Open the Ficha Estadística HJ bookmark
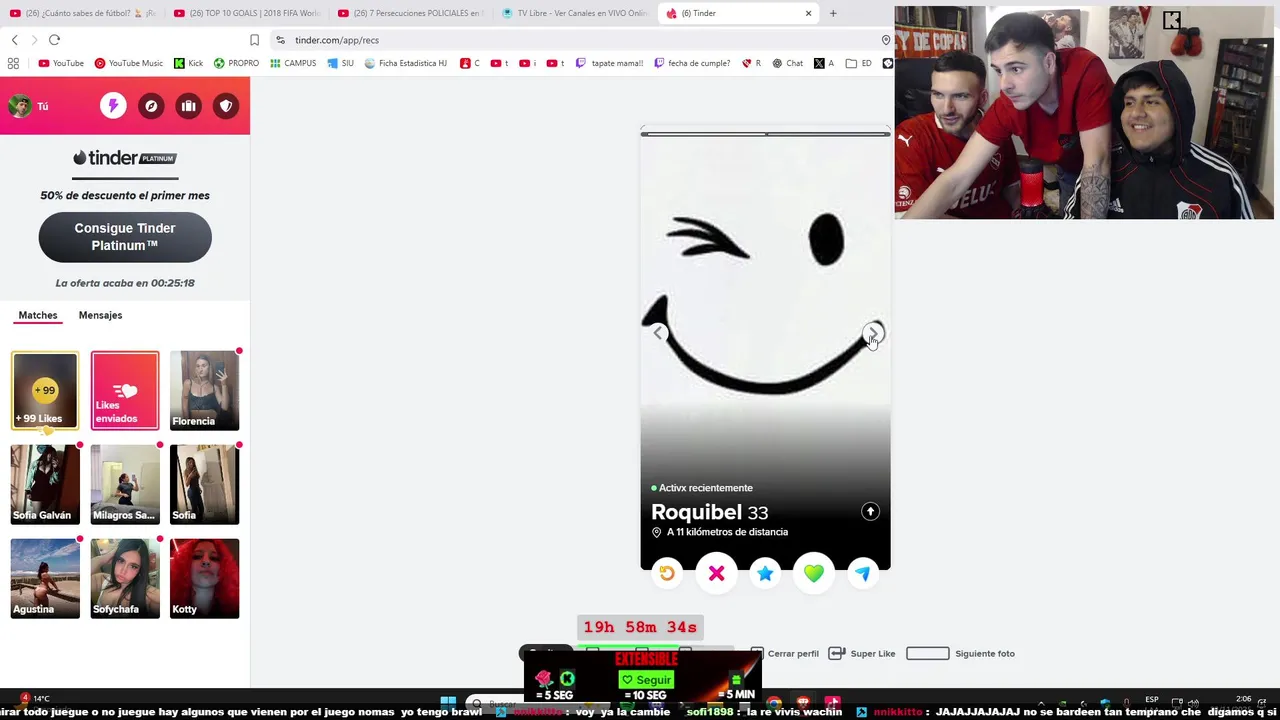Image resolution: width=1280 pixels, height=720 pixels. [x=405, y=63]
